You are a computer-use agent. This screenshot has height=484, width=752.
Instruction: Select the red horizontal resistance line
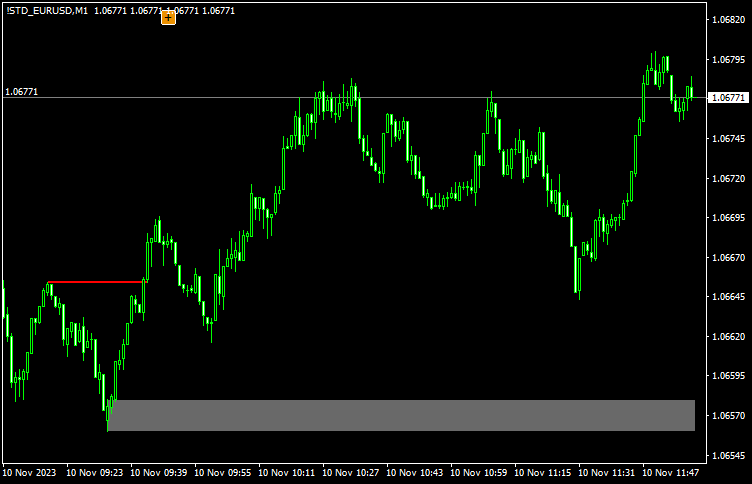coord(95,282)
